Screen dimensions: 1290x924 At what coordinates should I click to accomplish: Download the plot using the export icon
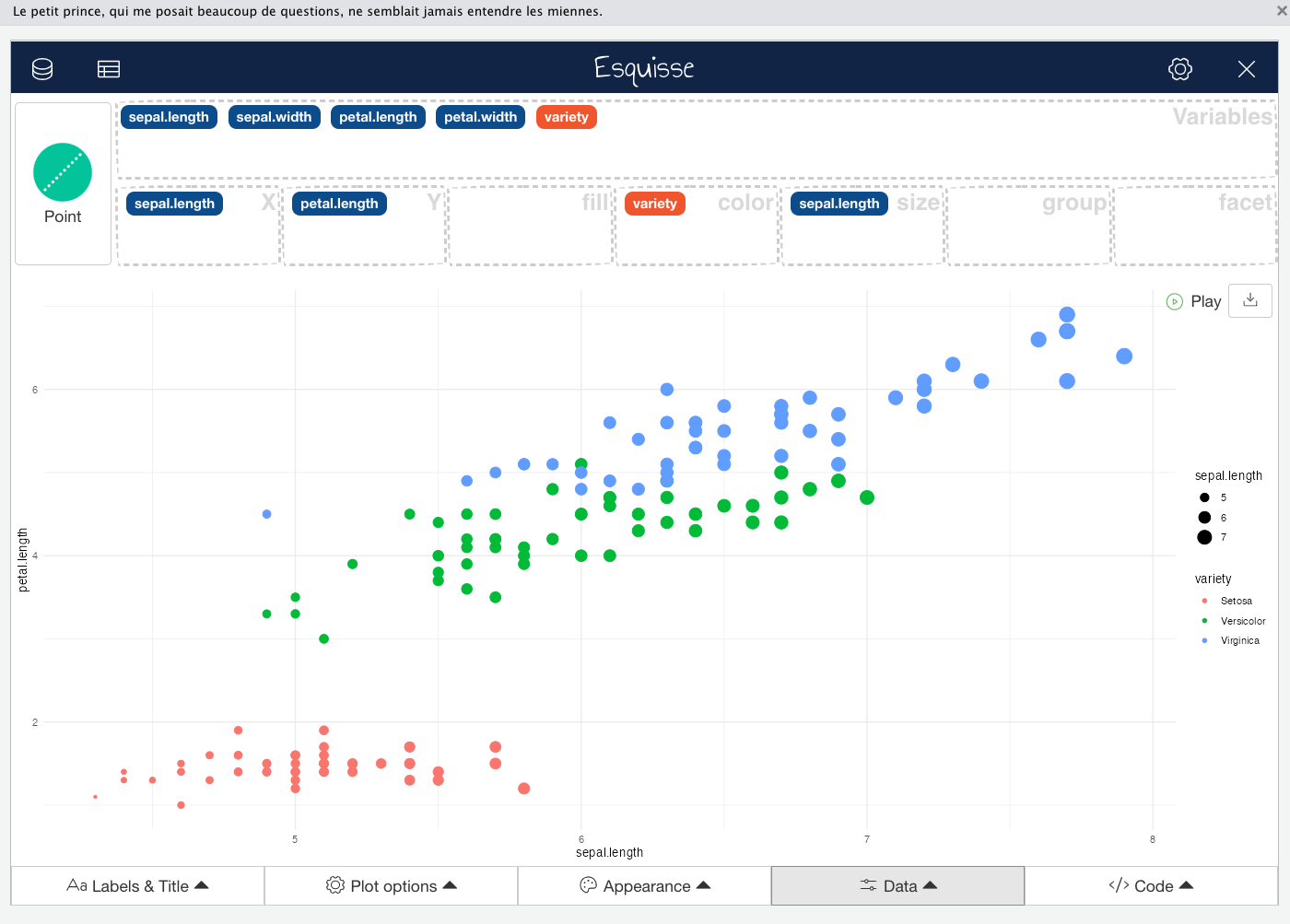(x=1250, y=300)
